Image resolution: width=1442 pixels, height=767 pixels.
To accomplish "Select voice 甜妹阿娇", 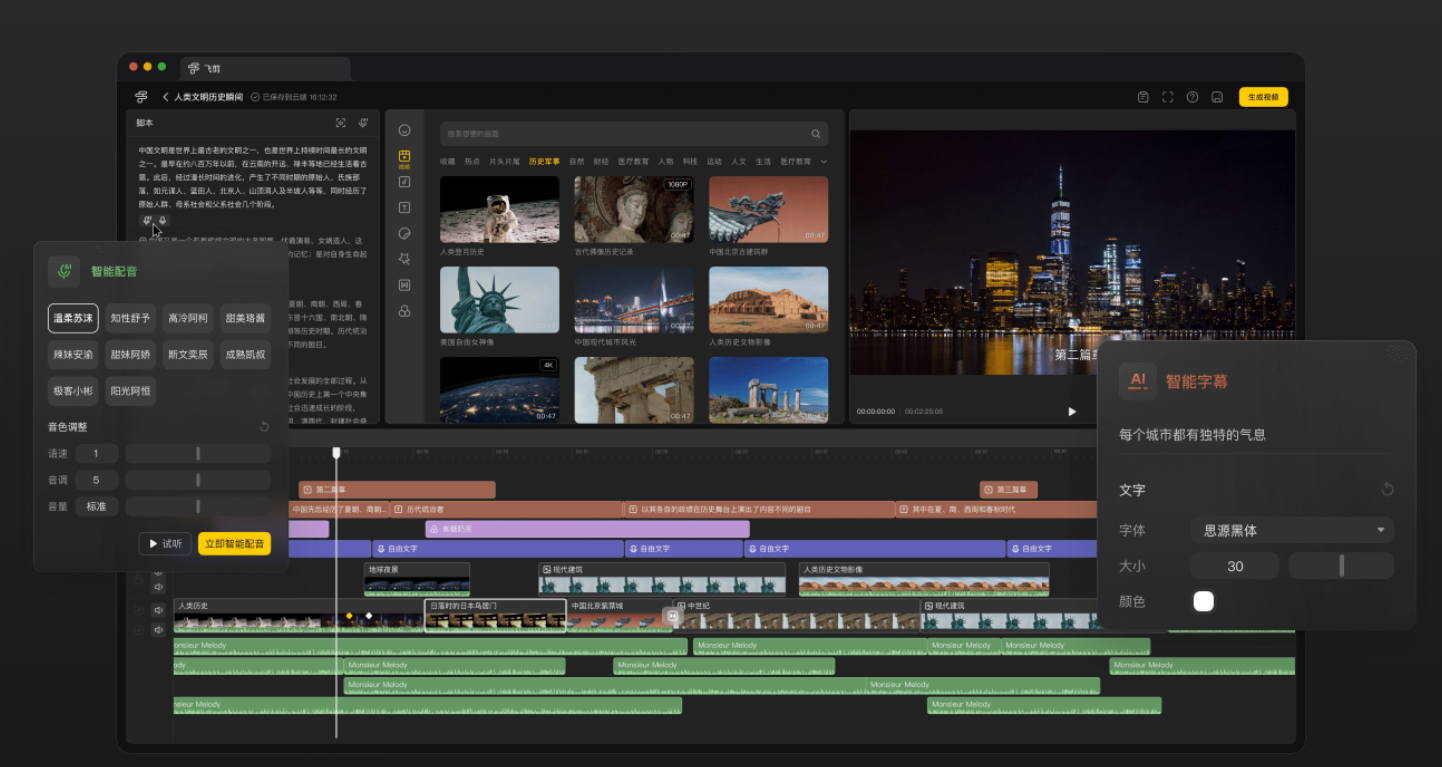I will tap(131, 355).
